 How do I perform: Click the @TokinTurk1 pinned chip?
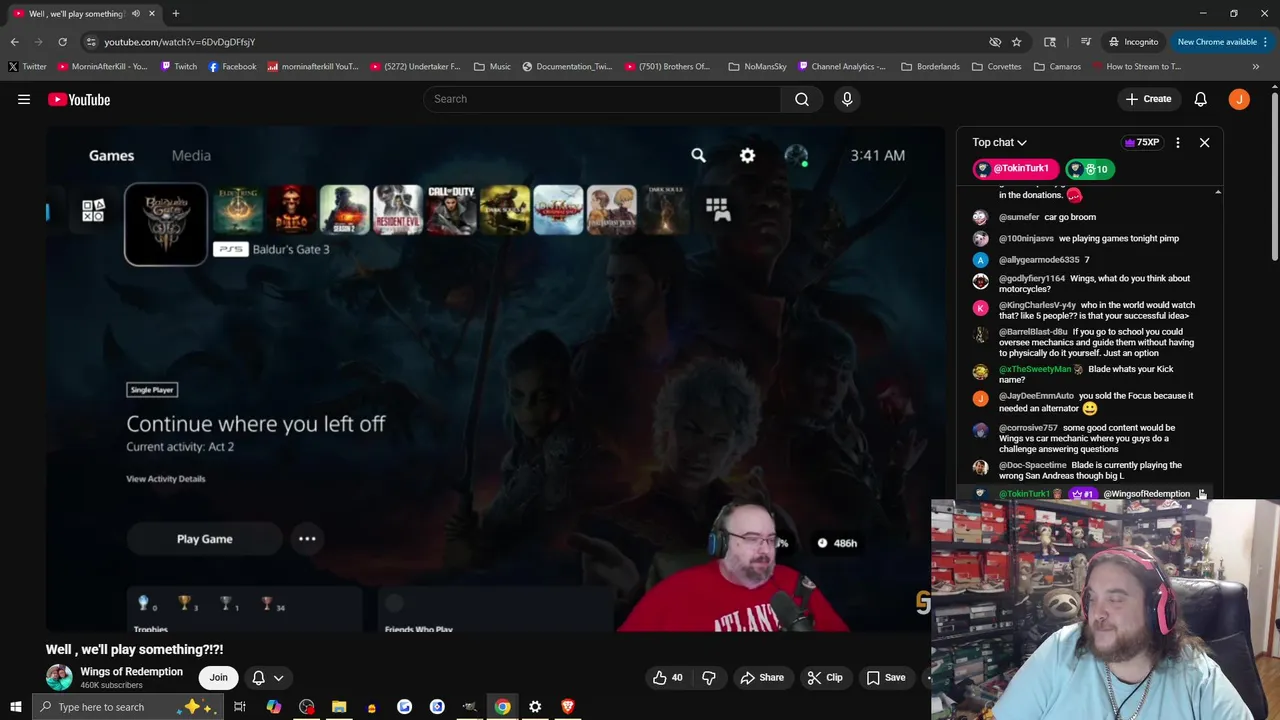tap(1014, 169)
